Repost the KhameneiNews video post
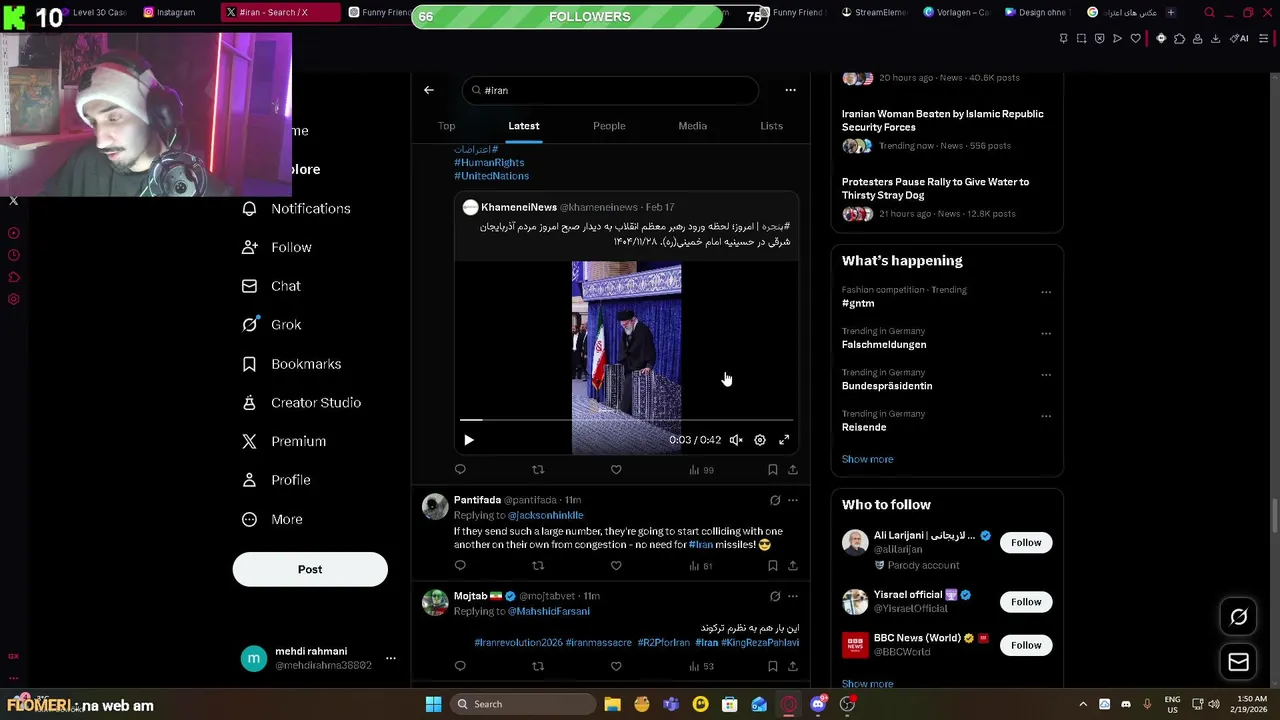This screenshot has height=720, width=1280. click(x=538, y=469)
